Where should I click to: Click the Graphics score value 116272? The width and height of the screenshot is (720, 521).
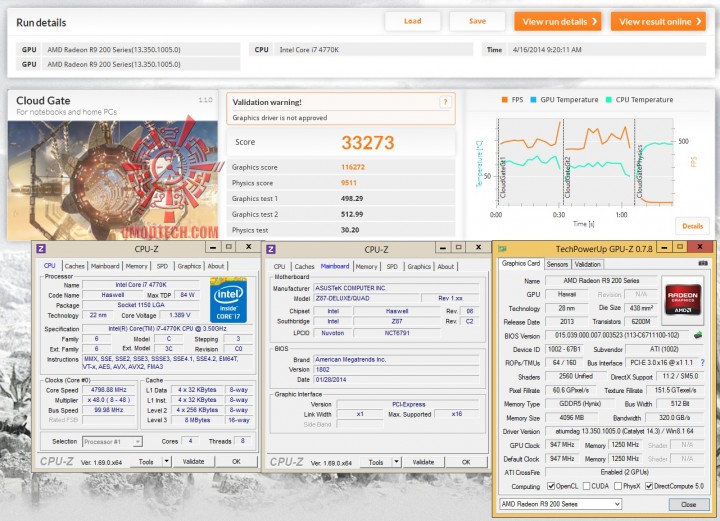pyautogui.click(x=353, y=167)
